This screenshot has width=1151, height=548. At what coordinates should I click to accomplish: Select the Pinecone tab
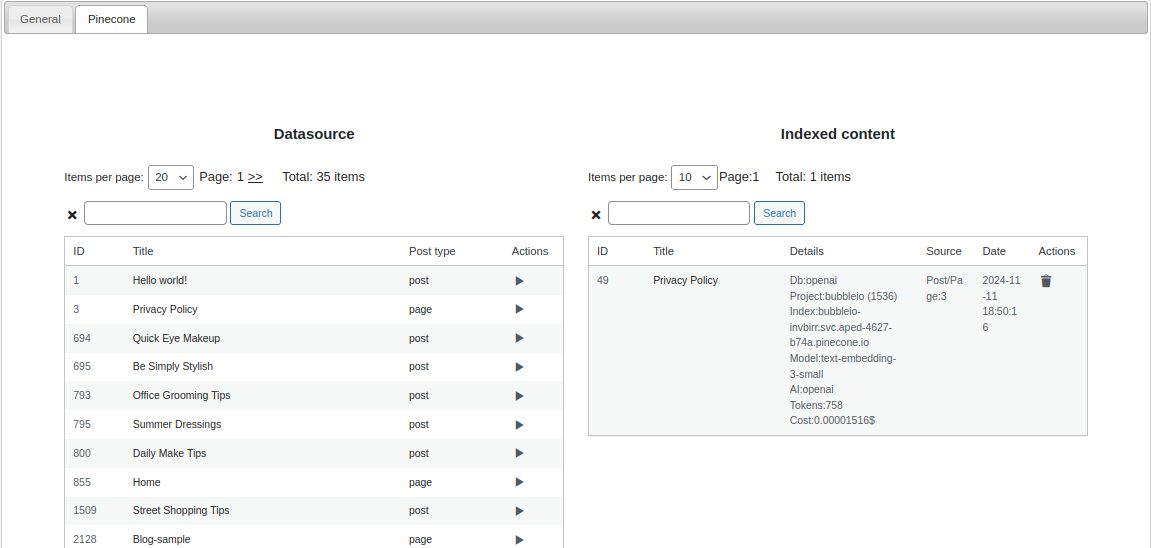click(x=111, y=19)
